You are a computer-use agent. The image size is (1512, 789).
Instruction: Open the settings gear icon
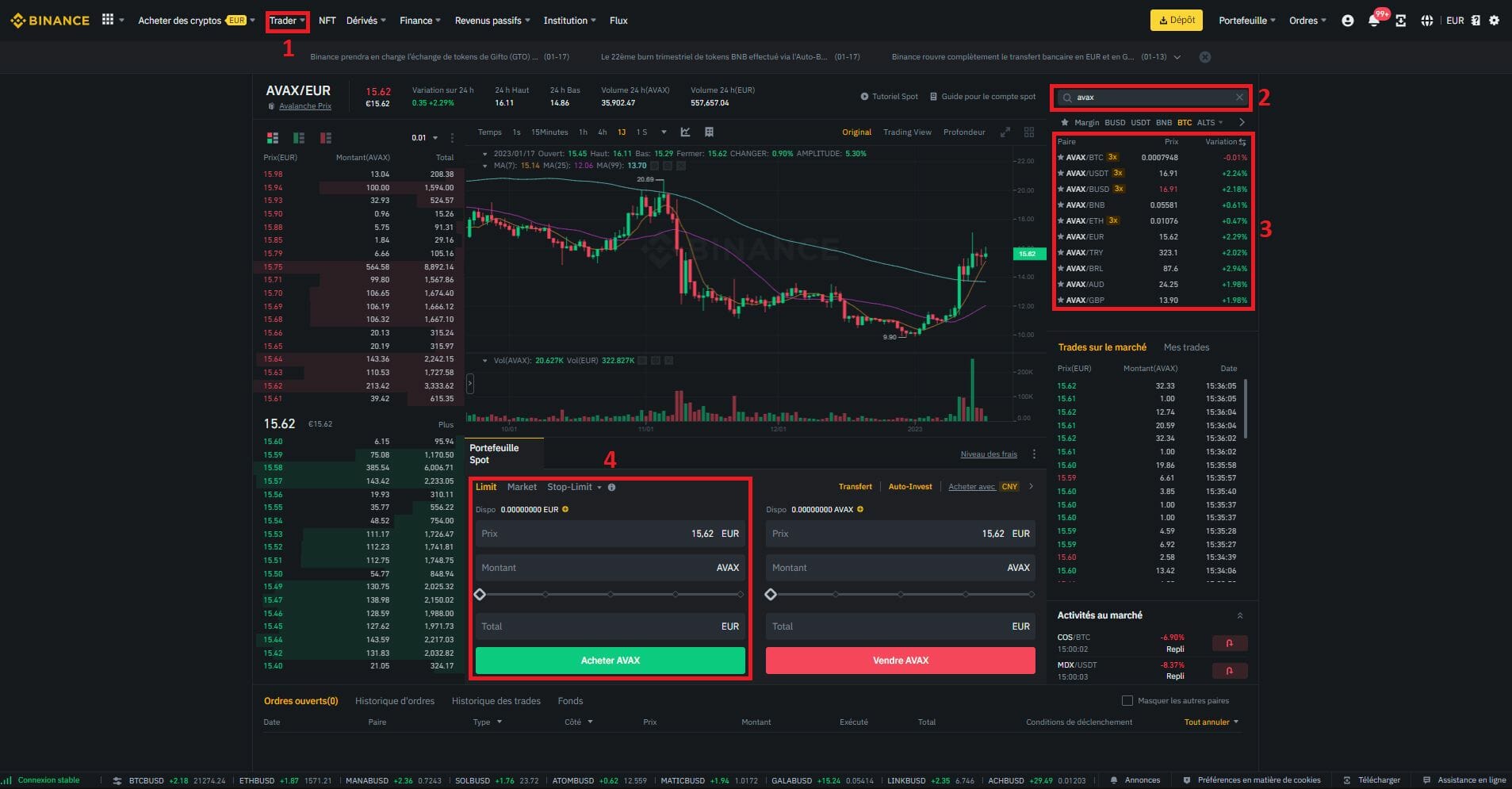tap(1495, 21)
